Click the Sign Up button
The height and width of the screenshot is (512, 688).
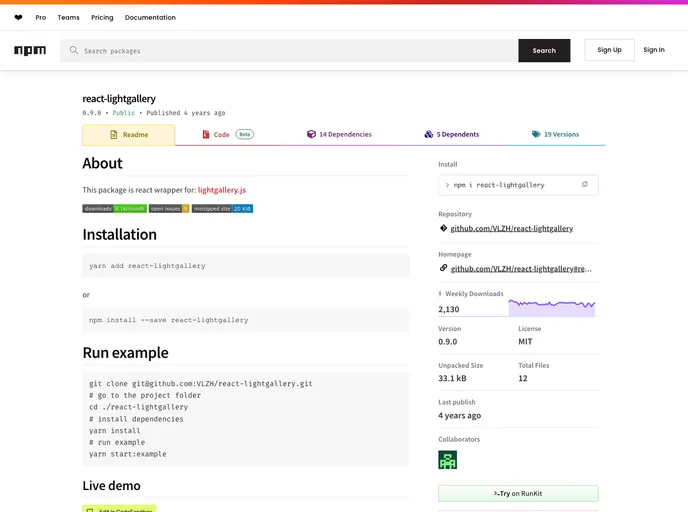609,50
